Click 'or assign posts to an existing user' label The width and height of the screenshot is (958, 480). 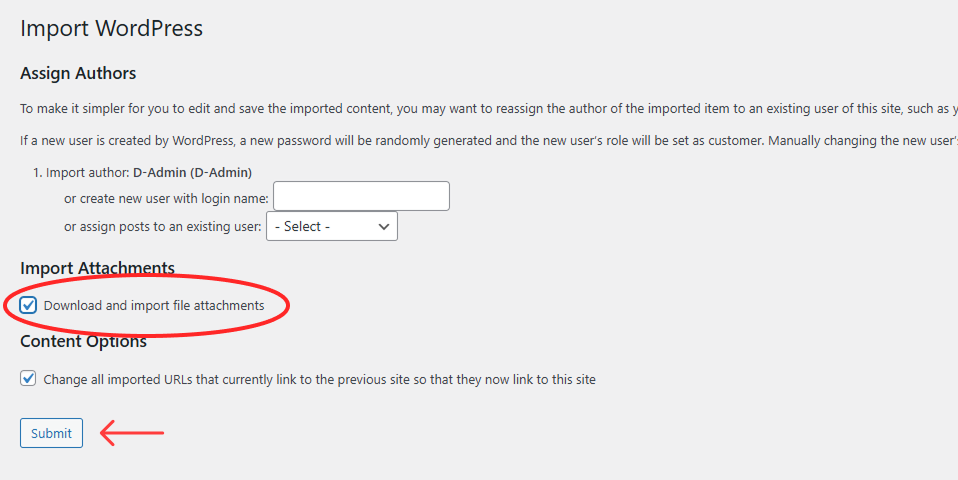point(162,227)
